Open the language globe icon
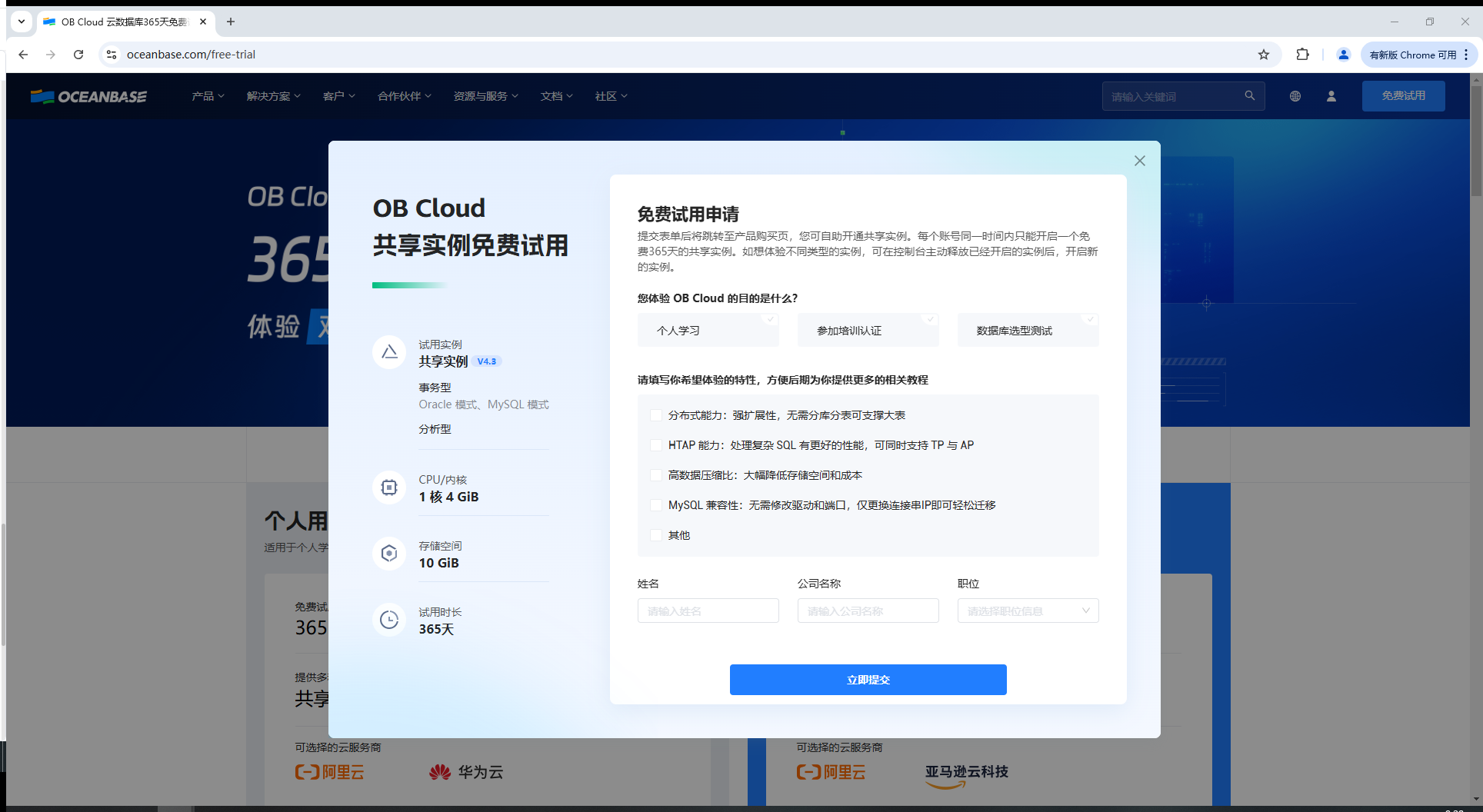The width and height of the screenshot is (1483, 812). click(x=1295, y=95)
